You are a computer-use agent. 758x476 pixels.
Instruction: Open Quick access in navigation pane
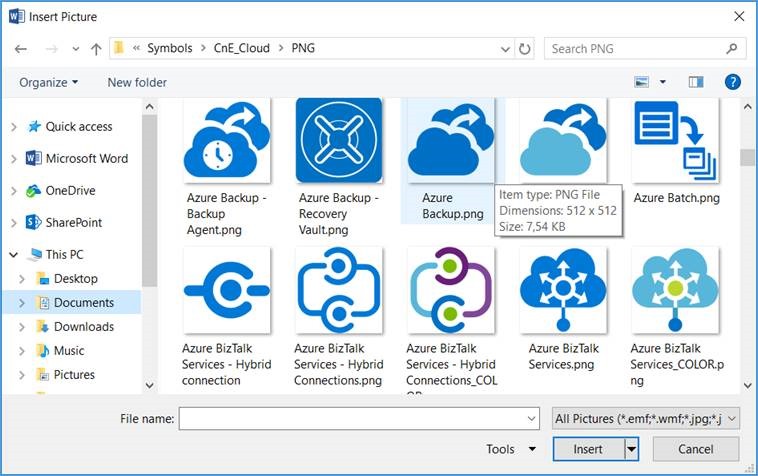click(x=79, y=127)
